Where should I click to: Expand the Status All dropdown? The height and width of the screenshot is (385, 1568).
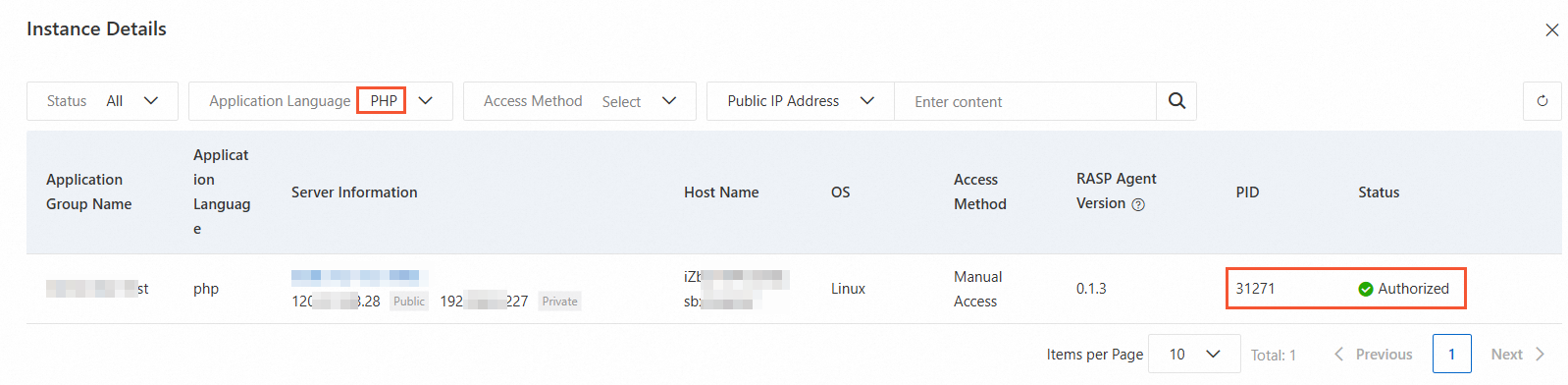(x=102, y=101)
